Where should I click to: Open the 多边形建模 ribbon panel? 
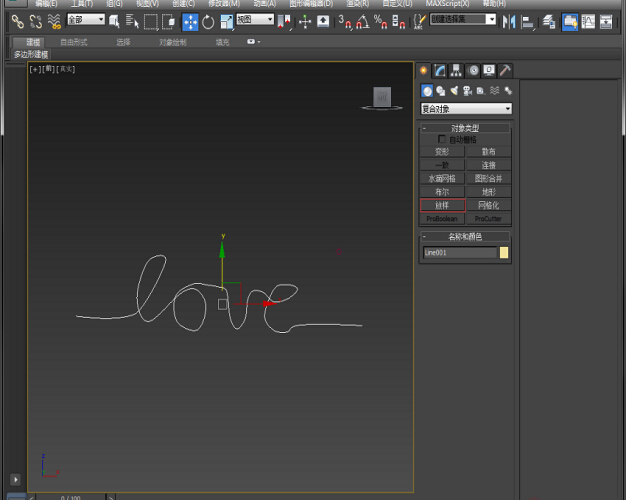pos(31,55)
